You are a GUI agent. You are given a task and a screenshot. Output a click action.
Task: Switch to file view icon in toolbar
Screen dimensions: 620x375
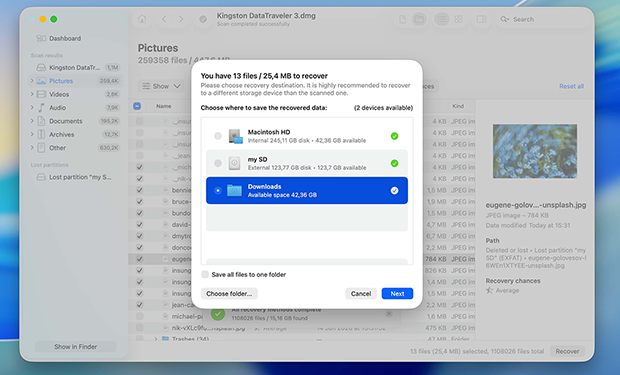click(402, 19)
